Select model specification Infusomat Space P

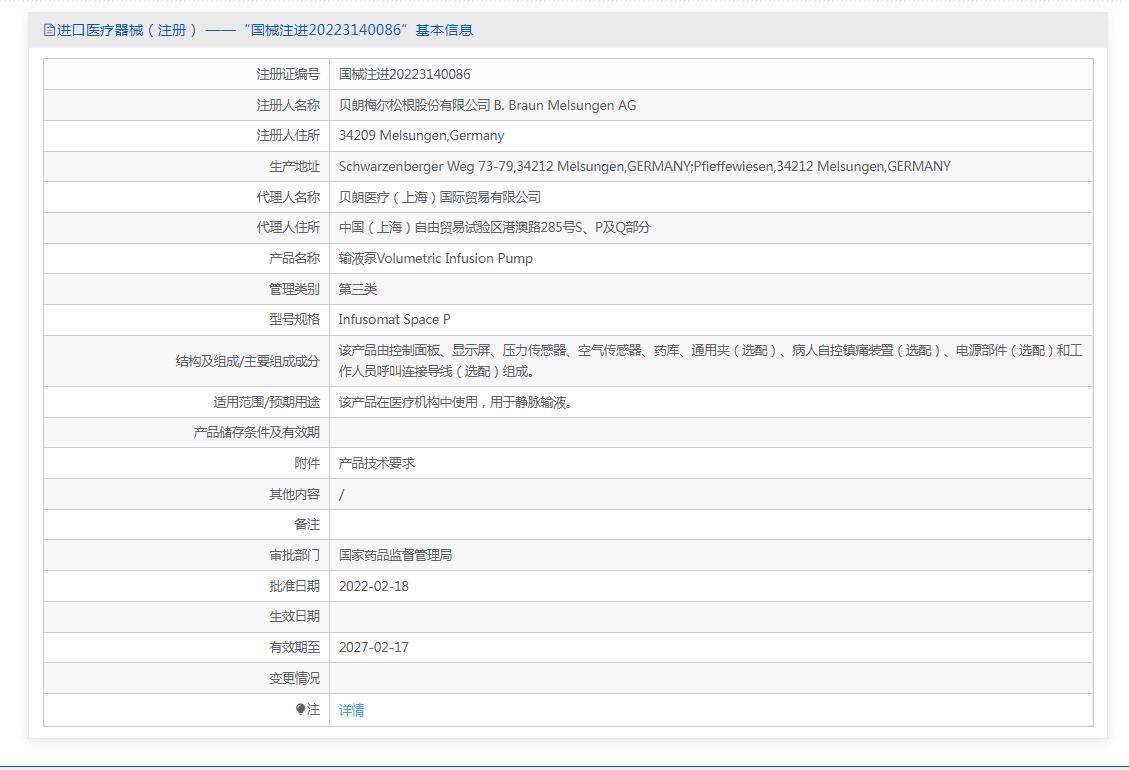tap(394, 319)
